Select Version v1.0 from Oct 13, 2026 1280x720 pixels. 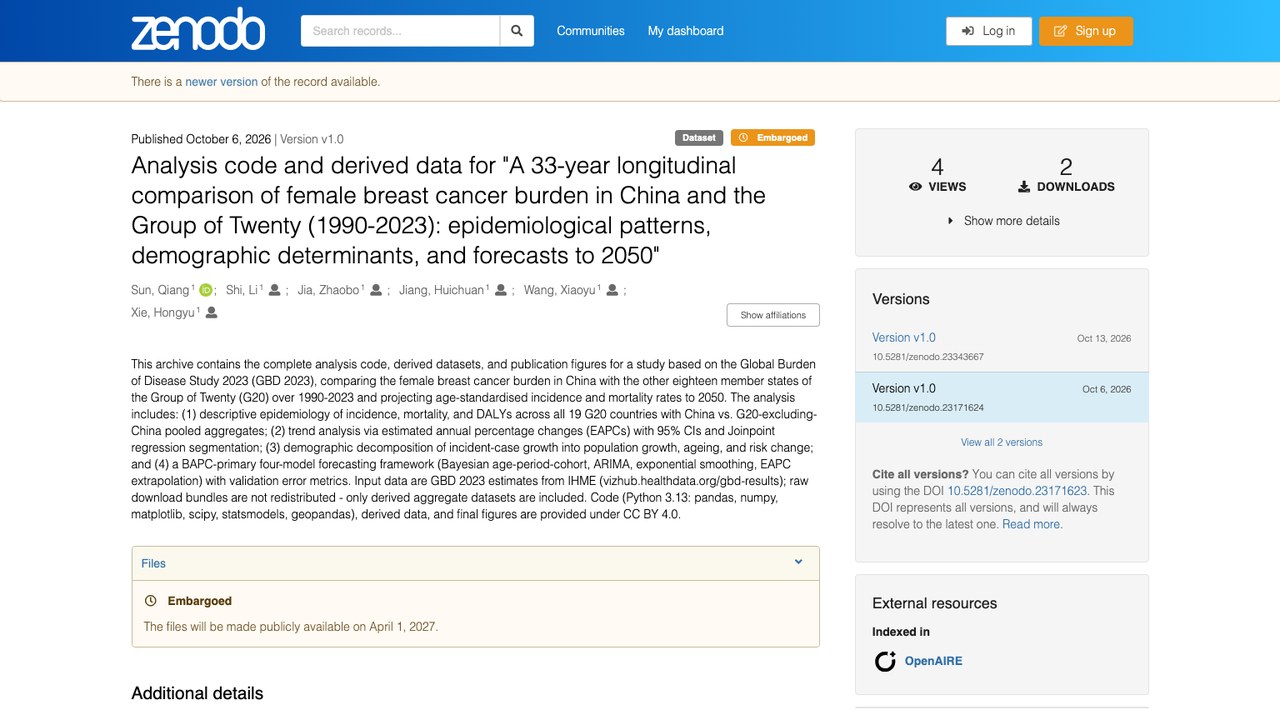[904, 338]
